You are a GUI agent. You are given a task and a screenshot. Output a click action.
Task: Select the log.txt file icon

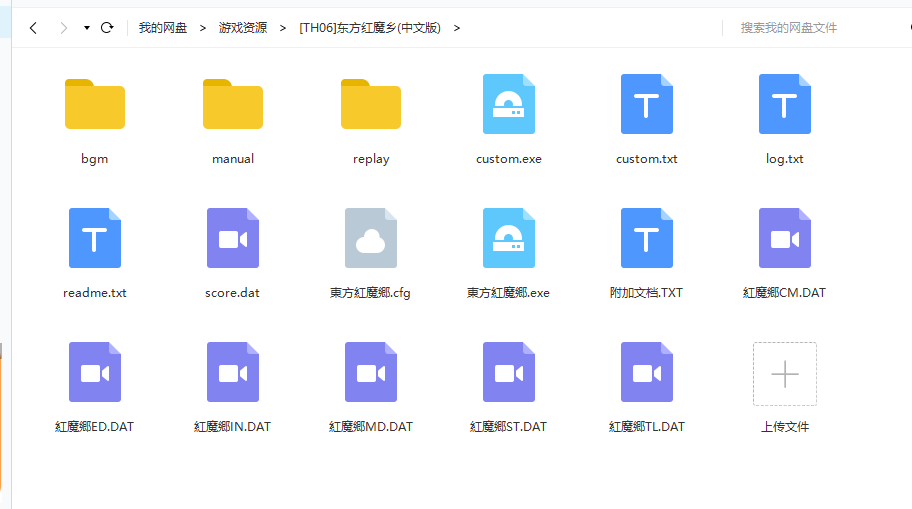click(785, 104)
